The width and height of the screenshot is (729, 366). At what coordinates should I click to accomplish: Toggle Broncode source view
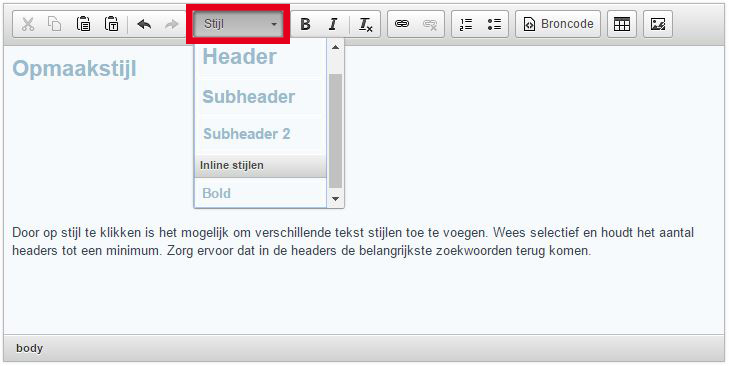(x=558, y=24)
